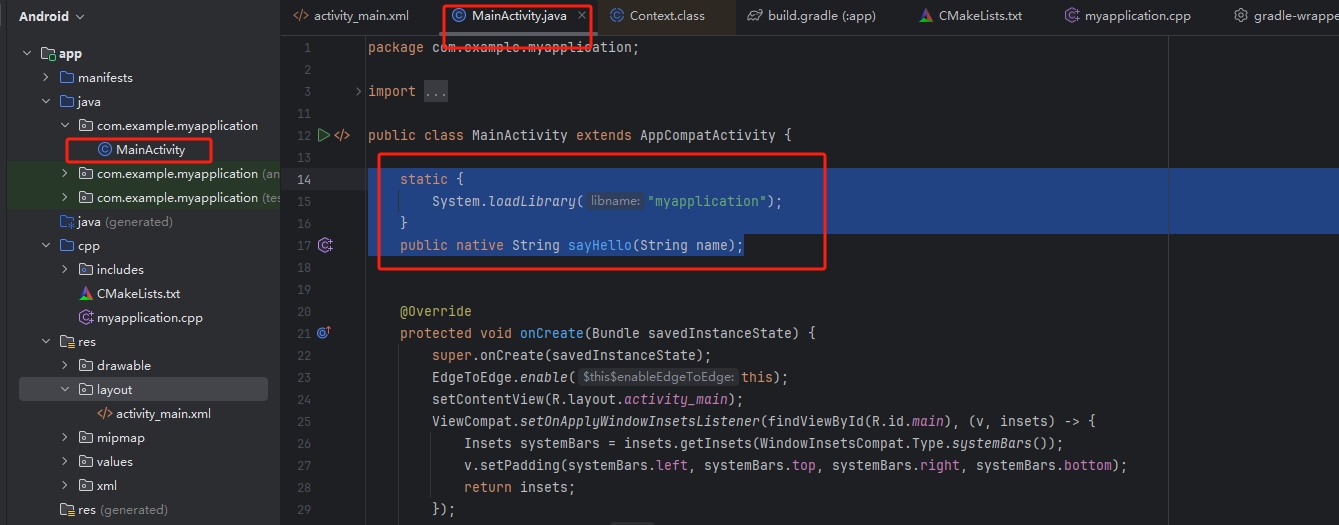Click the class icon on the Context.class tab

(615, 16)
